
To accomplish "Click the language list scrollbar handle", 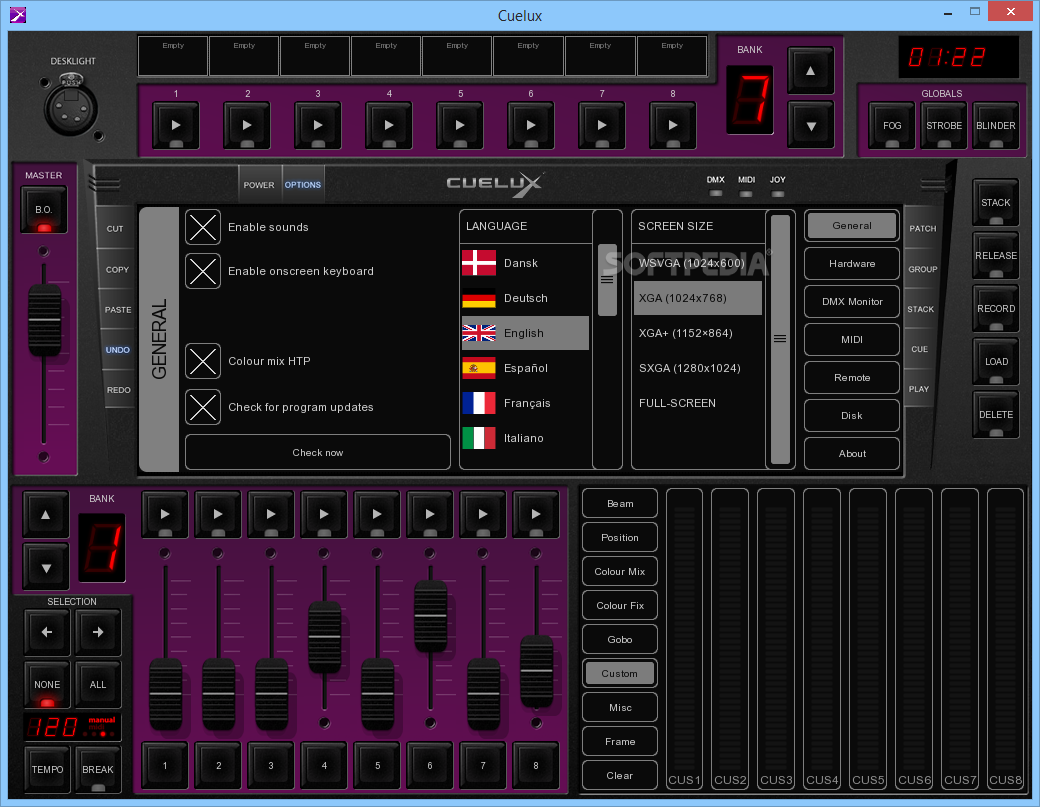I will tap(607, 280).
